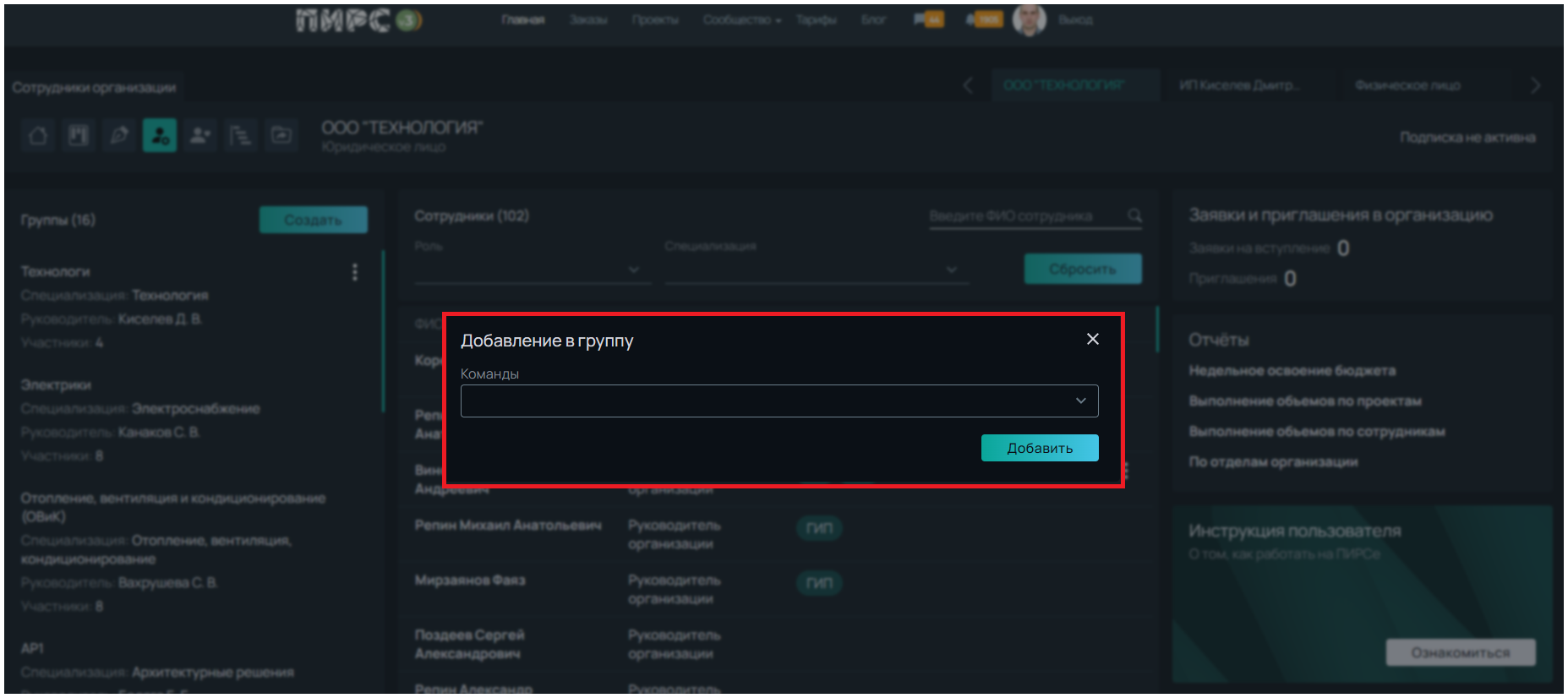The width and height of the screenshot is (1568, 698).
Task: Click the add-person icon in toolbar
Action: tap(200, 135)
